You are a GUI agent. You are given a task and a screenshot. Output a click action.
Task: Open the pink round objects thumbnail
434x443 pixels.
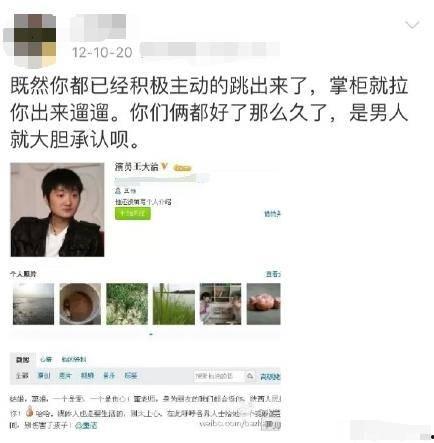coord(264,304)
